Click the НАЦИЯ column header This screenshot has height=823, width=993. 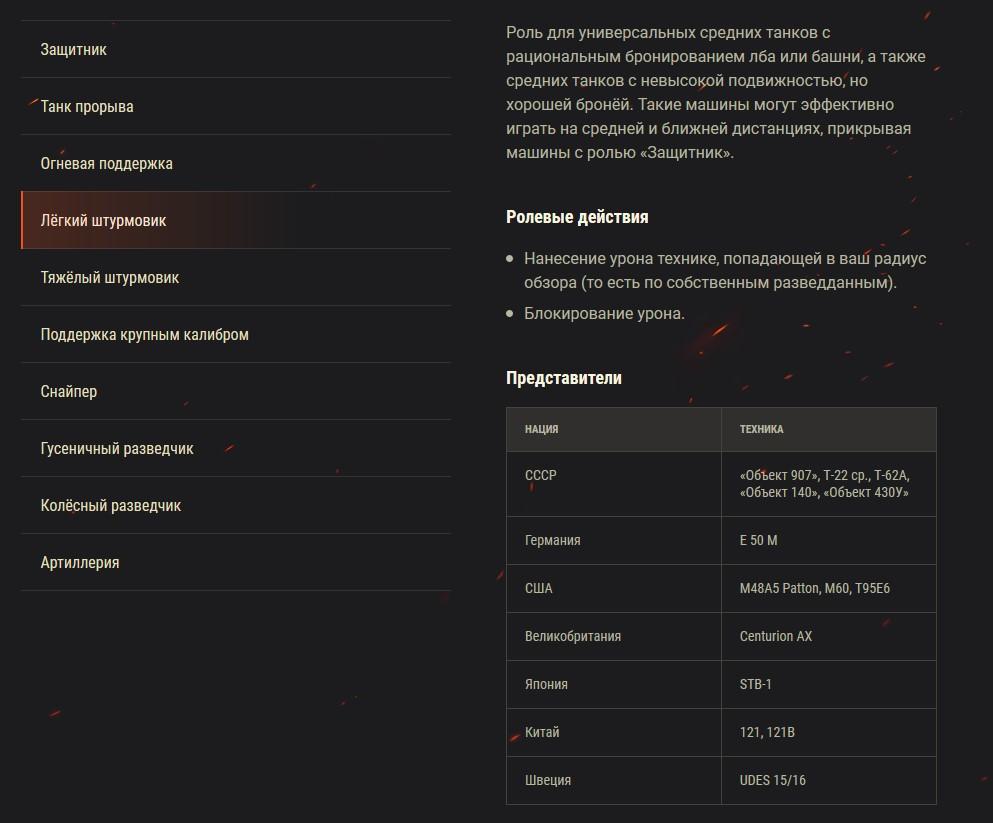pos(541,429)
